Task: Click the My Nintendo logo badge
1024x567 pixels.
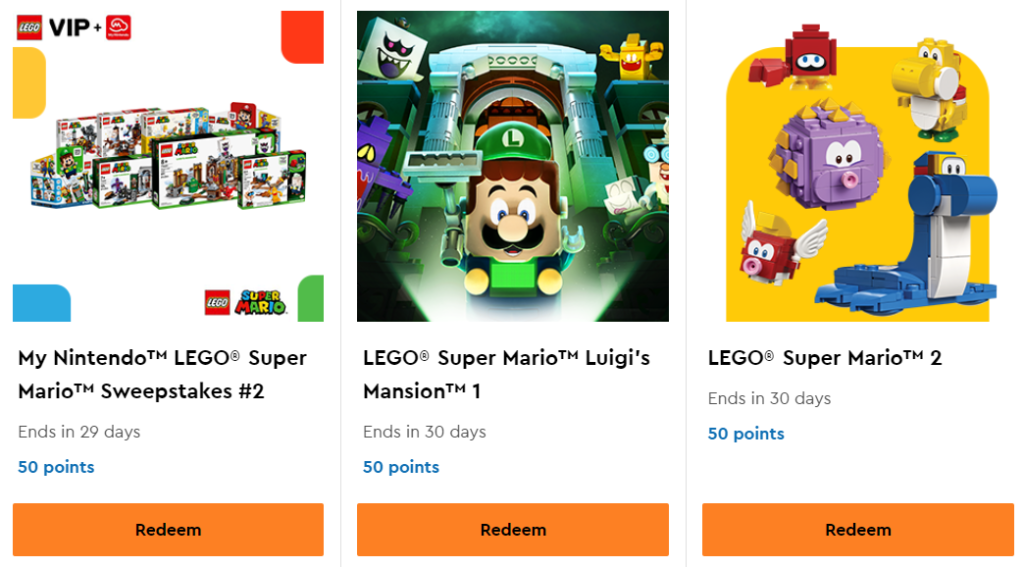Action: point(118,27)
